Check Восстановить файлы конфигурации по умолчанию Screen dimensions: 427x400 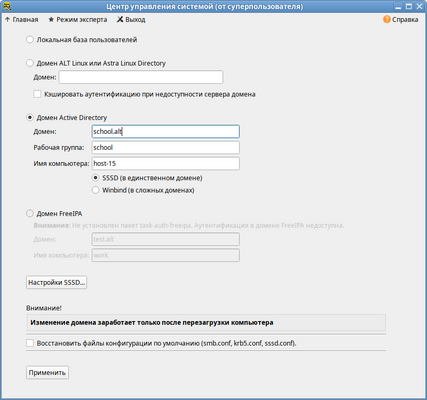30,343
